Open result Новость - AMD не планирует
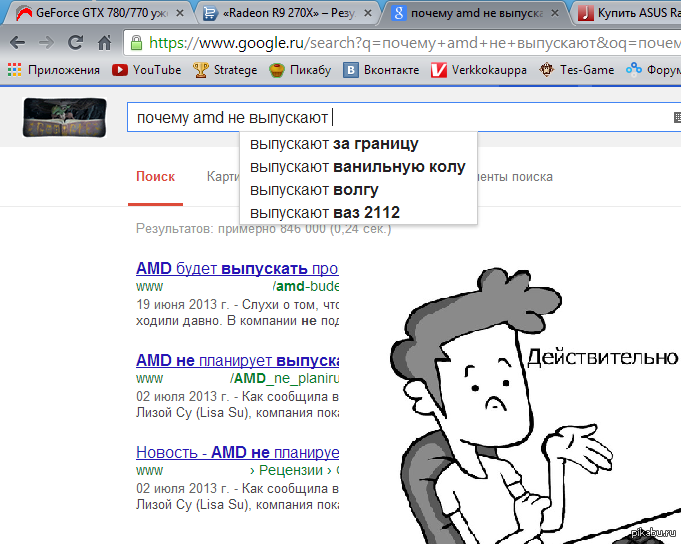This screenshot has width=681, height=544. point(237,453)
